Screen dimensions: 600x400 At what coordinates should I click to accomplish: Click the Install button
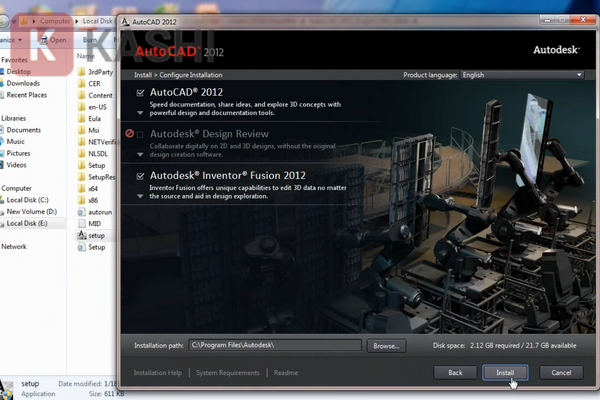(505, 372)
